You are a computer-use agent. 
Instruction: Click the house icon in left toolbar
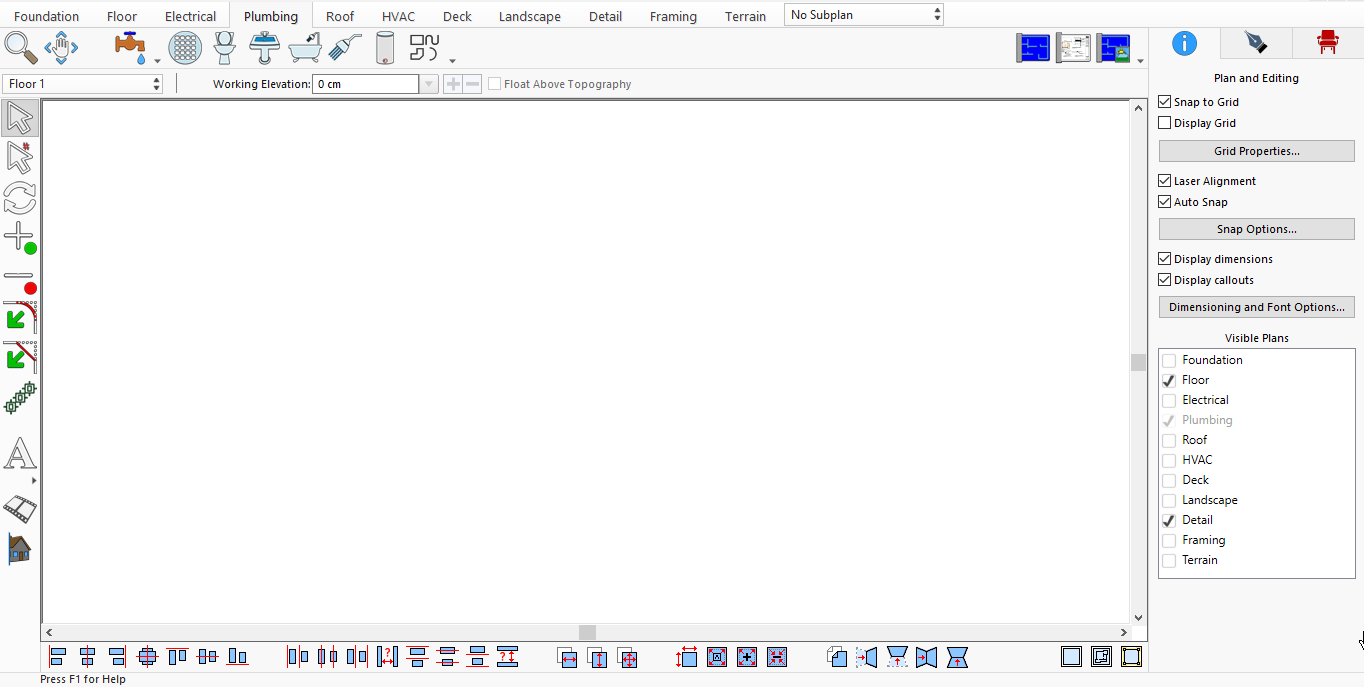(x=20, y=548)
